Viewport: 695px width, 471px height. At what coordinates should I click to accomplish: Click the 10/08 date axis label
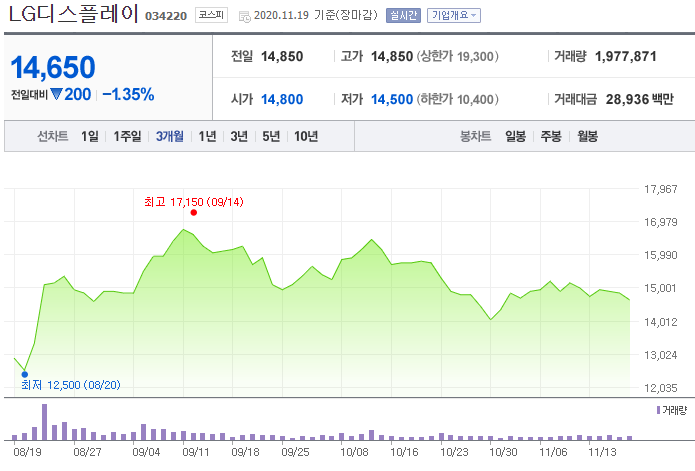(x=354, y=452)
